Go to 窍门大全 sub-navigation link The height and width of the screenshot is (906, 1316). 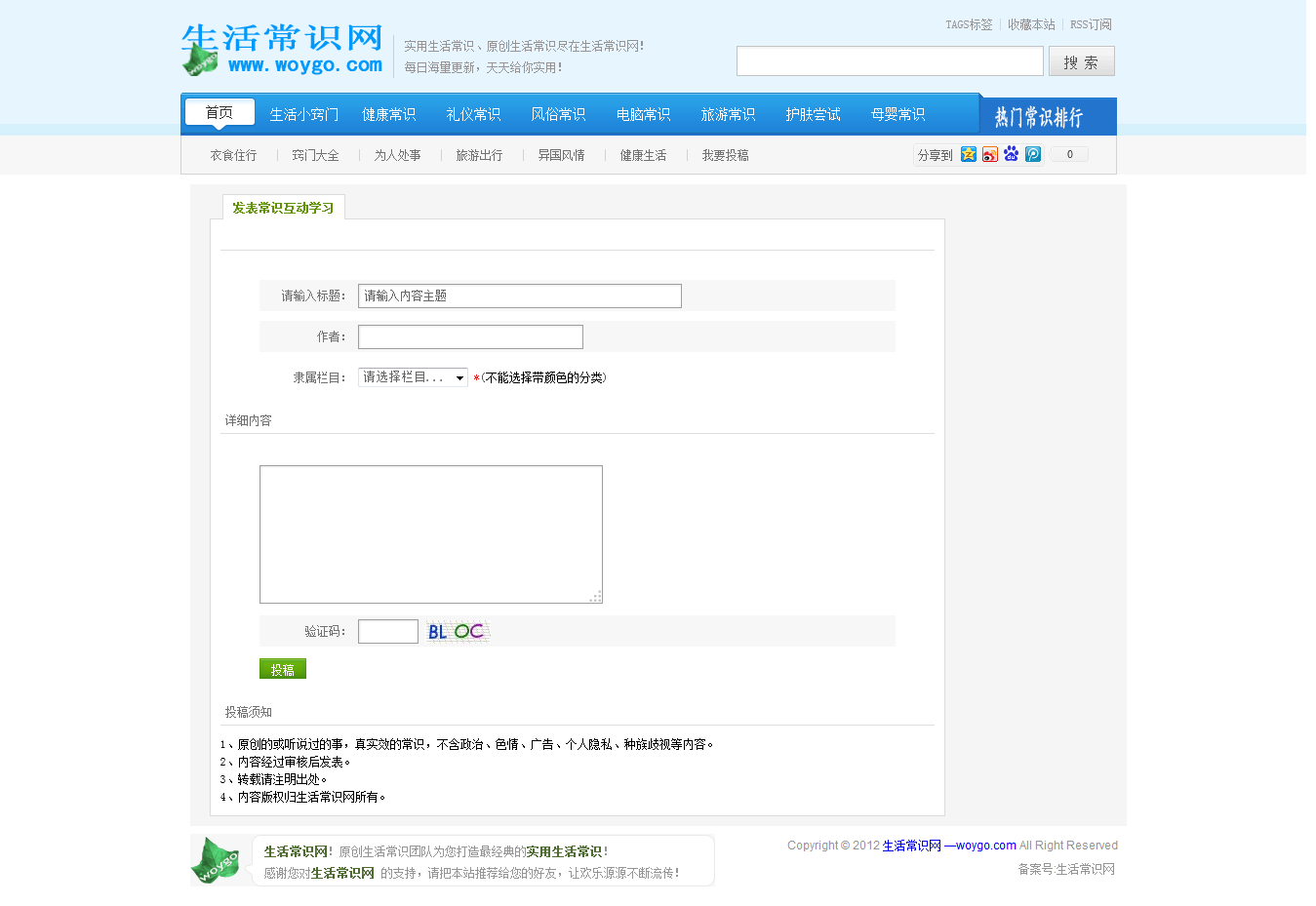[x=316, y=155]
